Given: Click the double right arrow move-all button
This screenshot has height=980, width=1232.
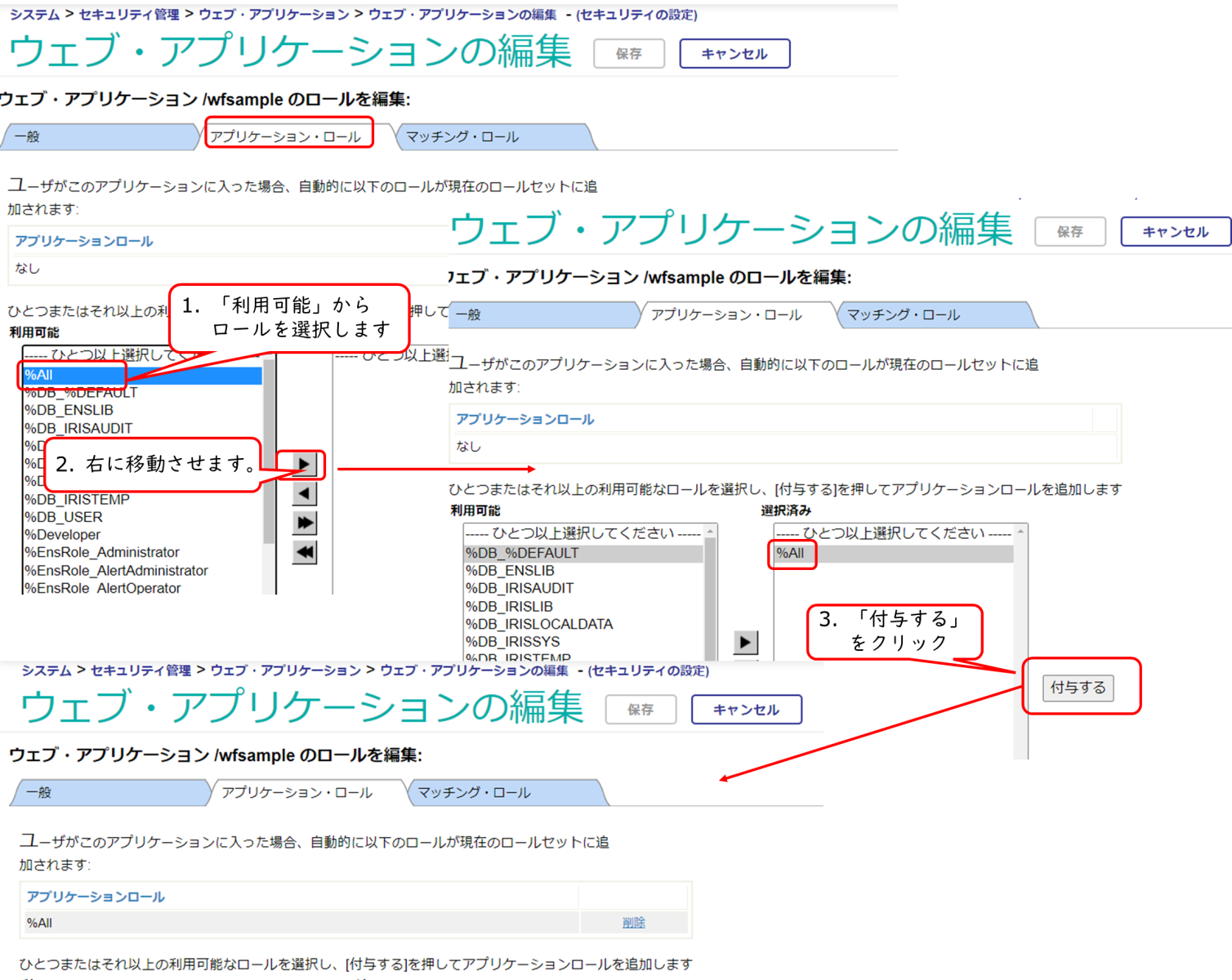Looking at the screenshot, I should (304, 523).
